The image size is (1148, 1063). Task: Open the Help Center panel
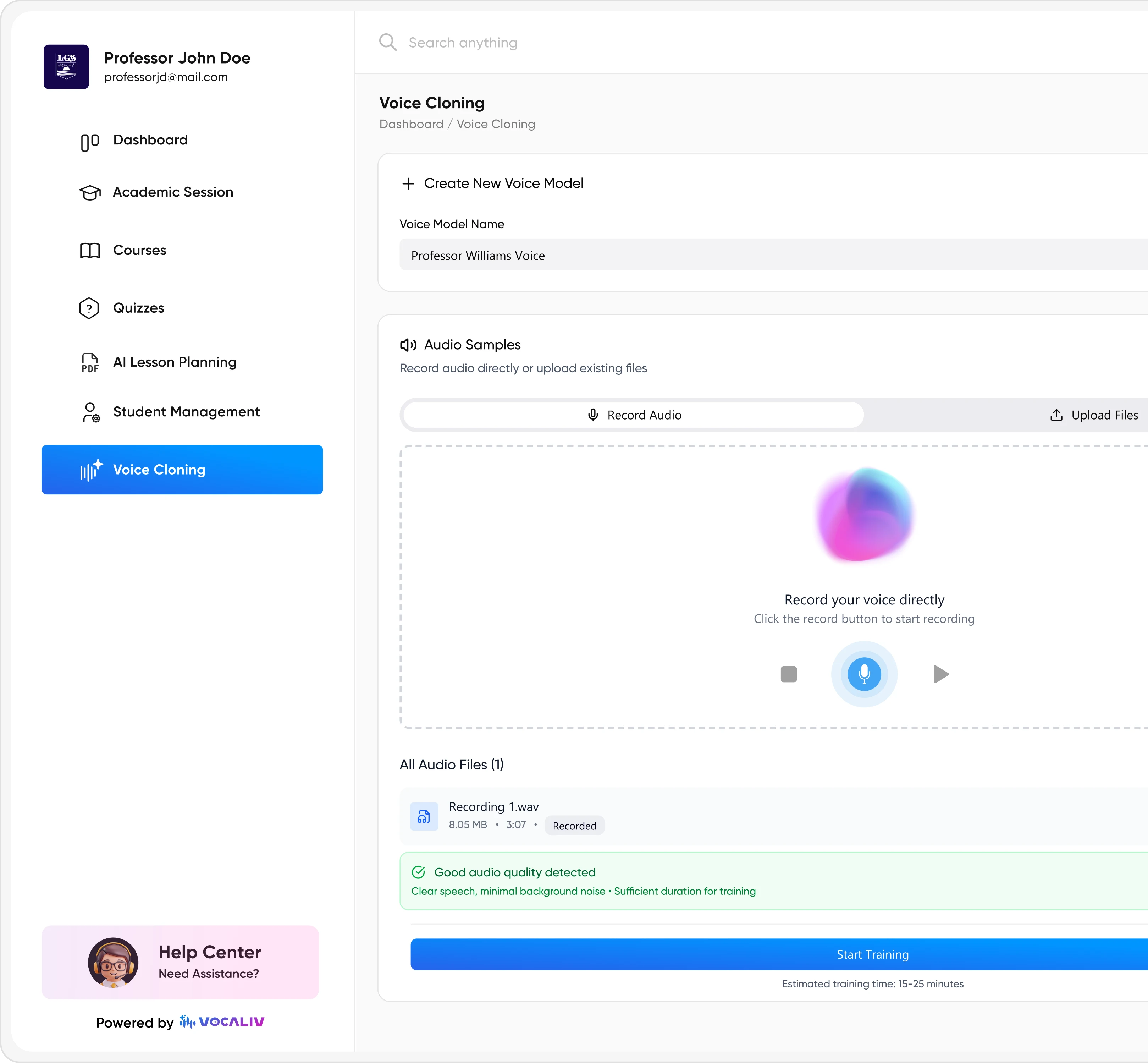181,962
